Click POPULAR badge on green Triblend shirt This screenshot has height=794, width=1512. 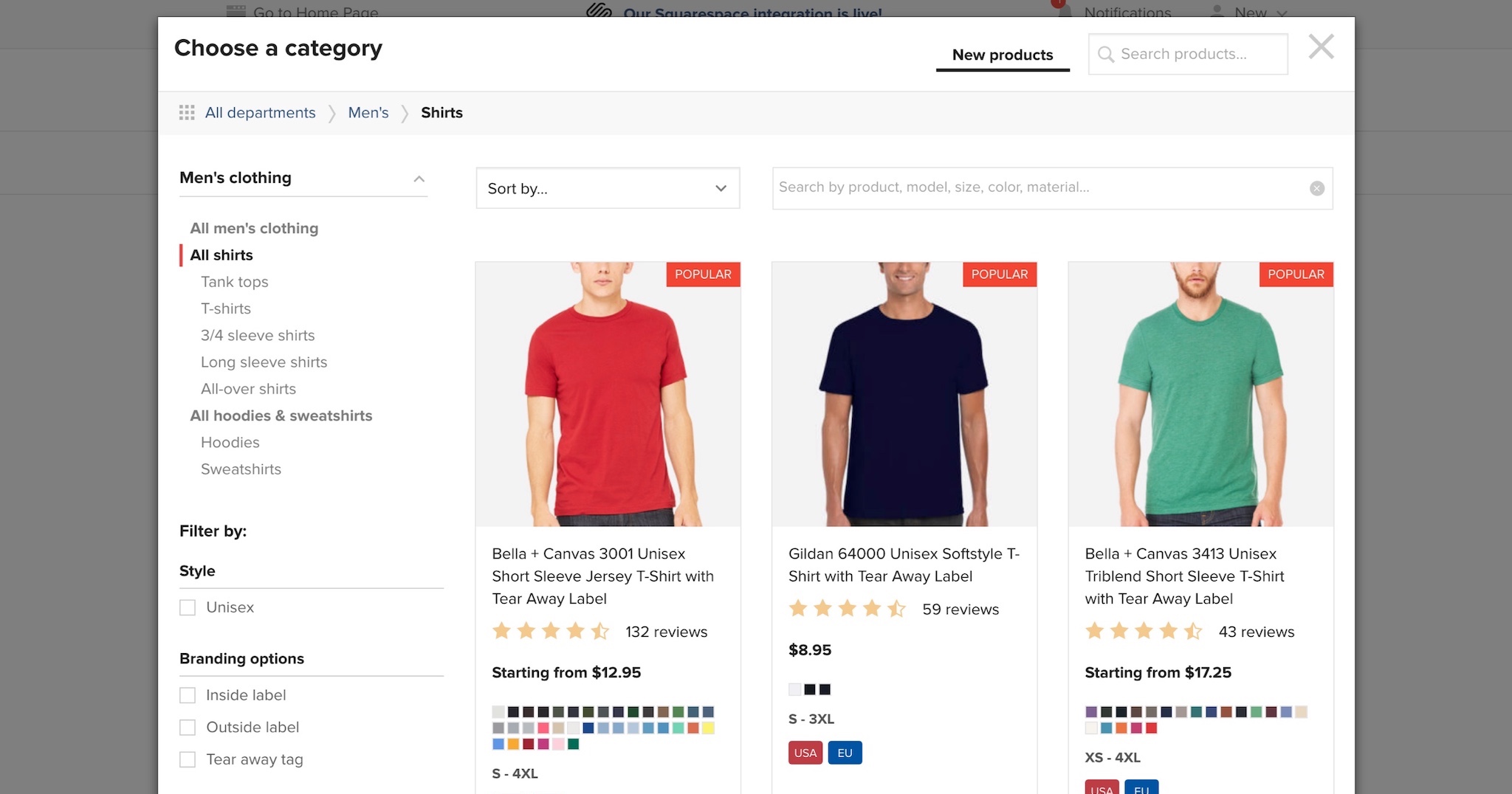1296,274
